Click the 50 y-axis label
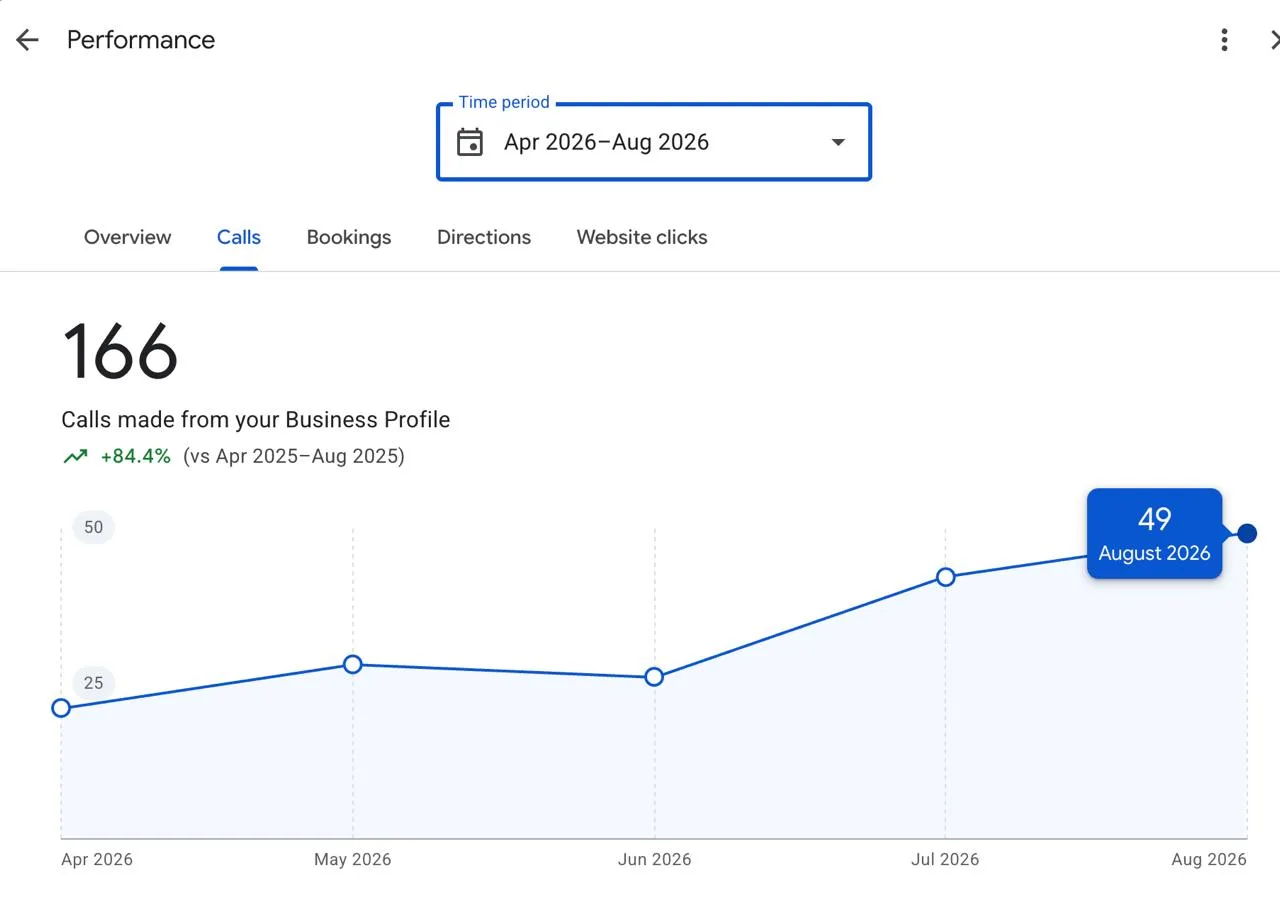The width and height of the screenshot is (1280, 900). (x=93, y=527)
